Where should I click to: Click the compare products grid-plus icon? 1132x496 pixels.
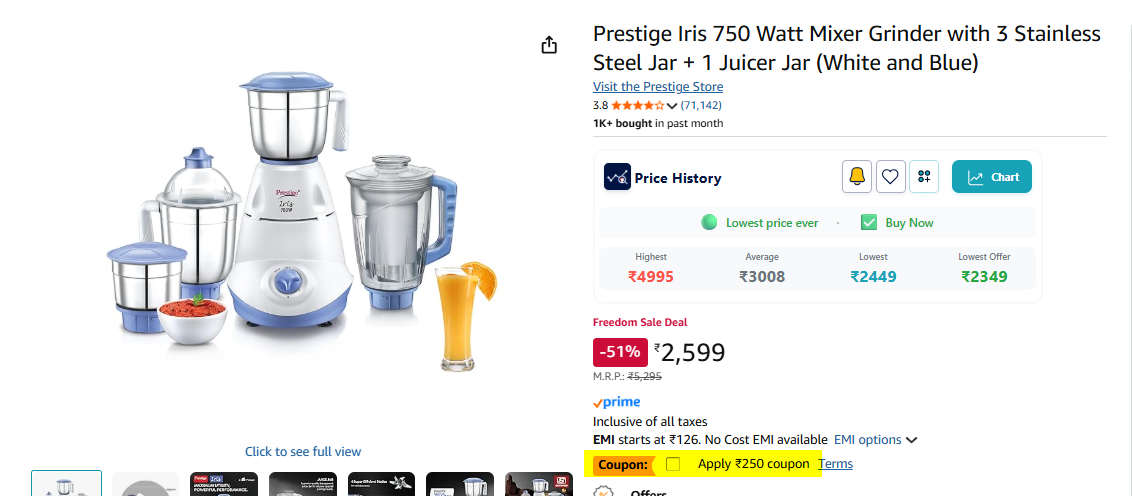[924, 177]
